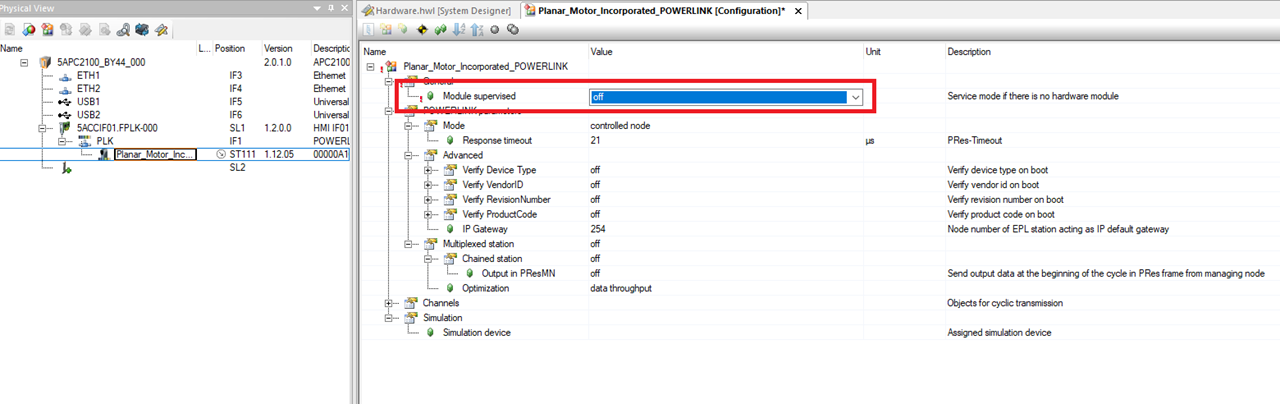
Task: Click the Optimization data throughput value
Action: [622, 288]
